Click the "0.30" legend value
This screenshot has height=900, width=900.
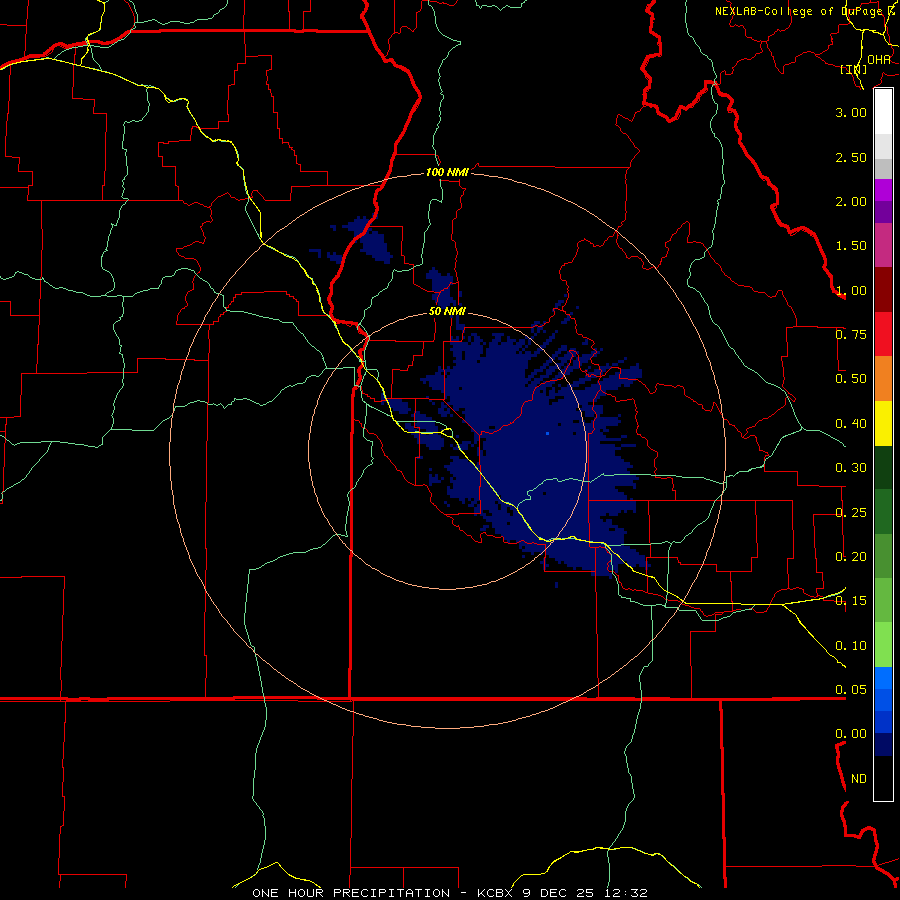click(851, 468)
